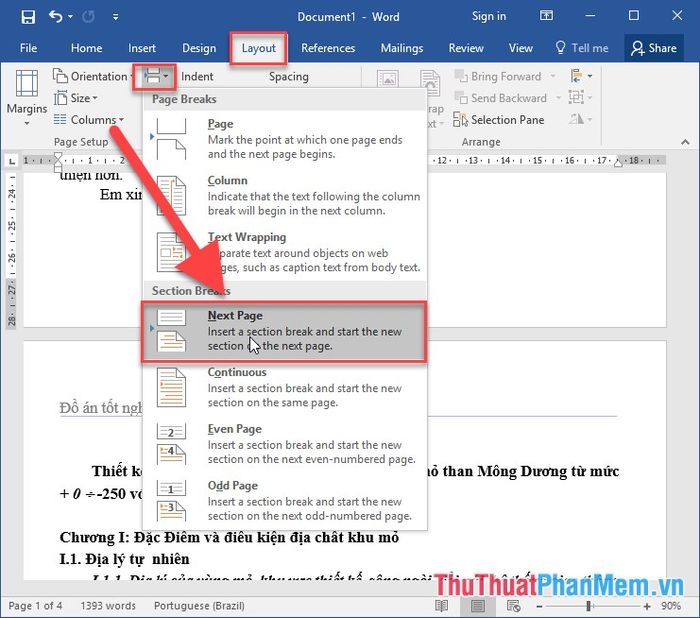This screenshot has width=700, height=618.
Task: Click the 90% zoom level
Action: click(671, 606)
